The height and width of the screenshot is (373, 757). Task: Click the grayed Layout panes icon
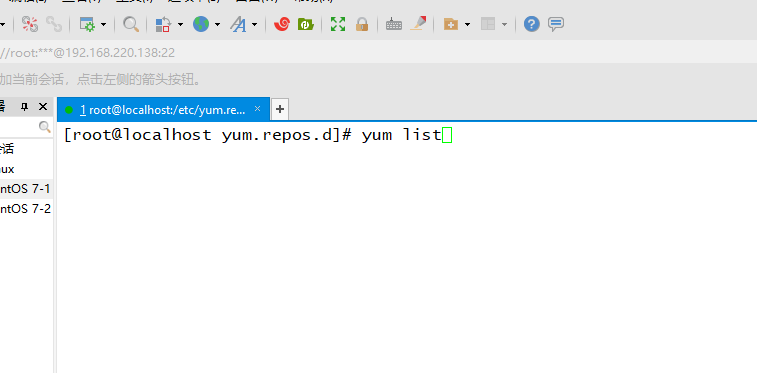488,24
